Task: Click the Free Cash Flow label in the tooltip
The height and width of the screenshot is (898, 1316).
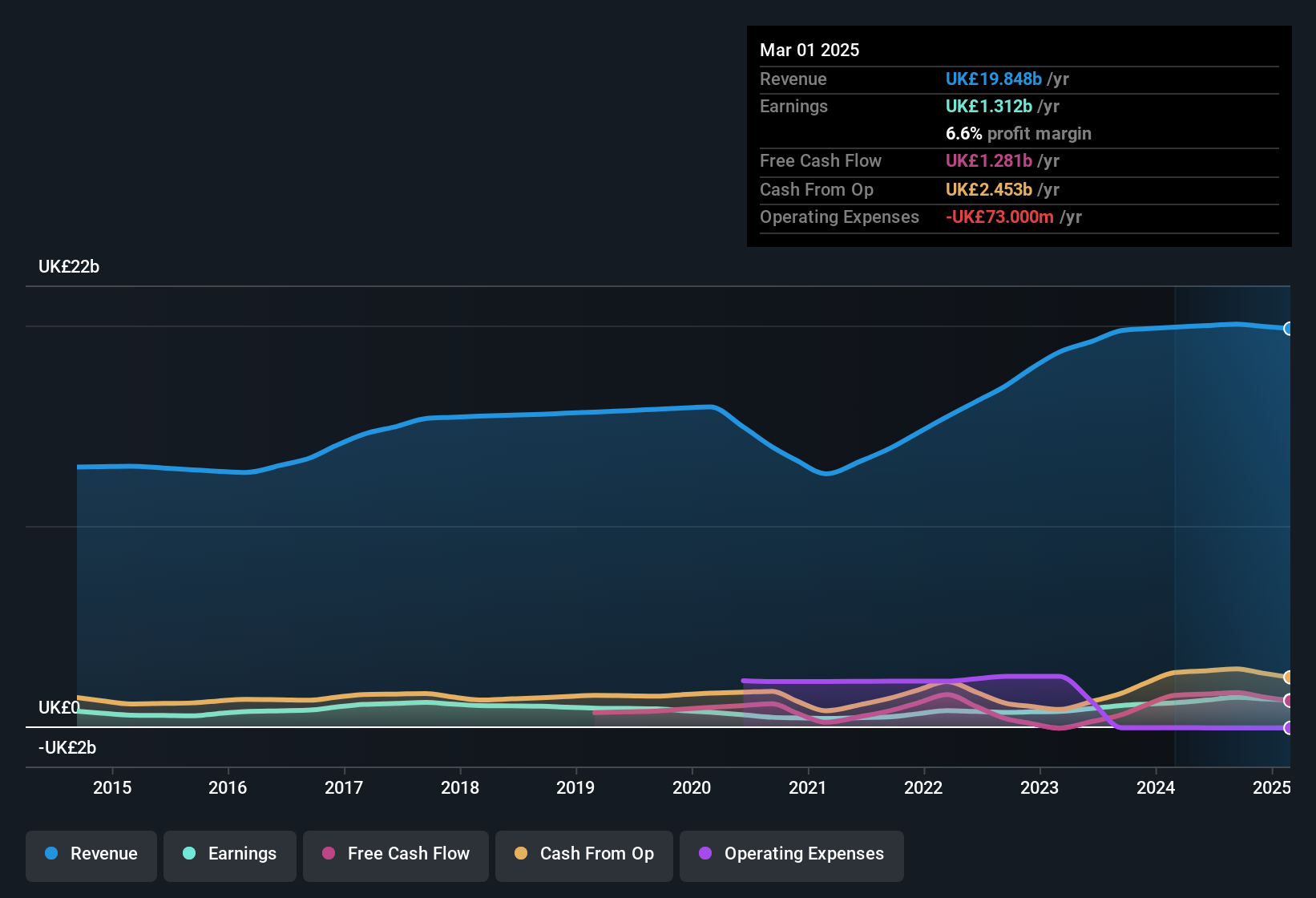Action: point(821,161)
